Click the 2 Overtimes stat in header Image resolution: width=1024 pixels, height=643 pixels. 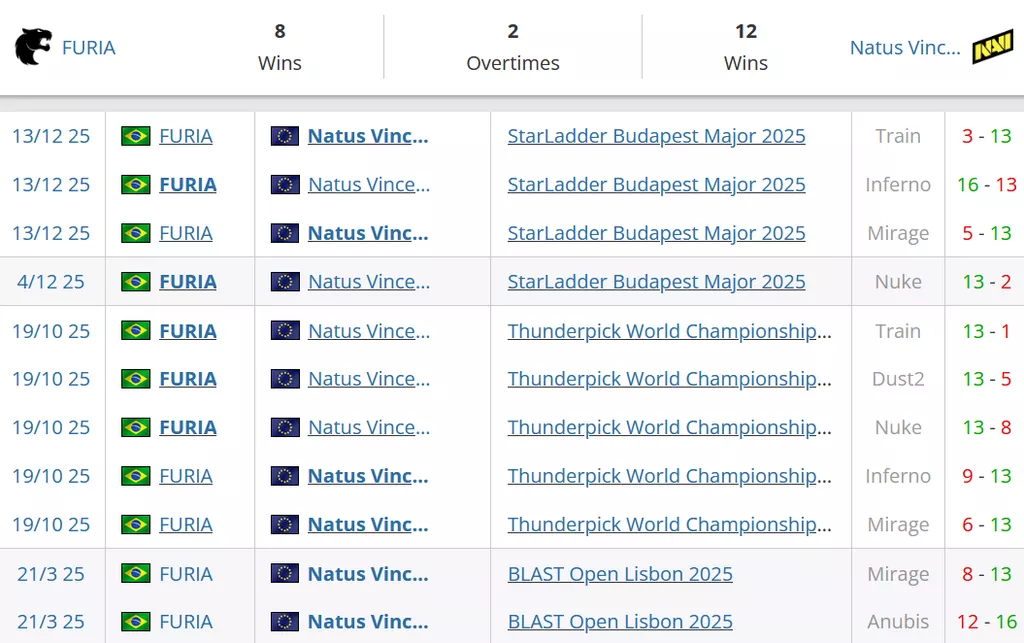point(513,47)
